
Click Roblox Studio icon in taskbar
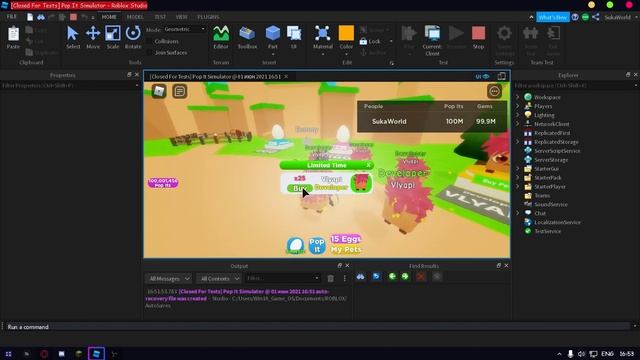[x=96, y=353]
